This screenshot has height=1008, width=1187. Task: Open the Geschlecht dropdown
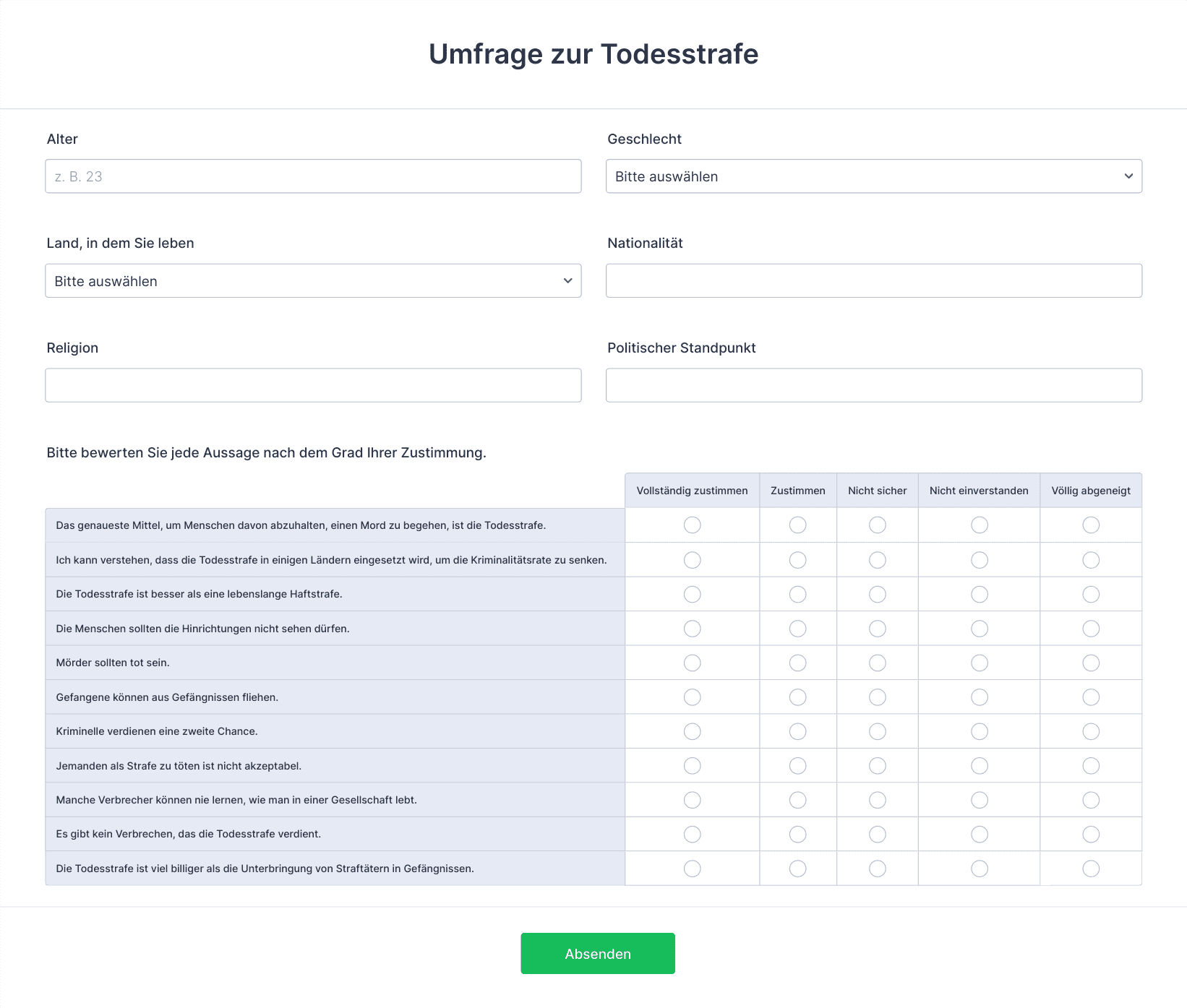873,176
